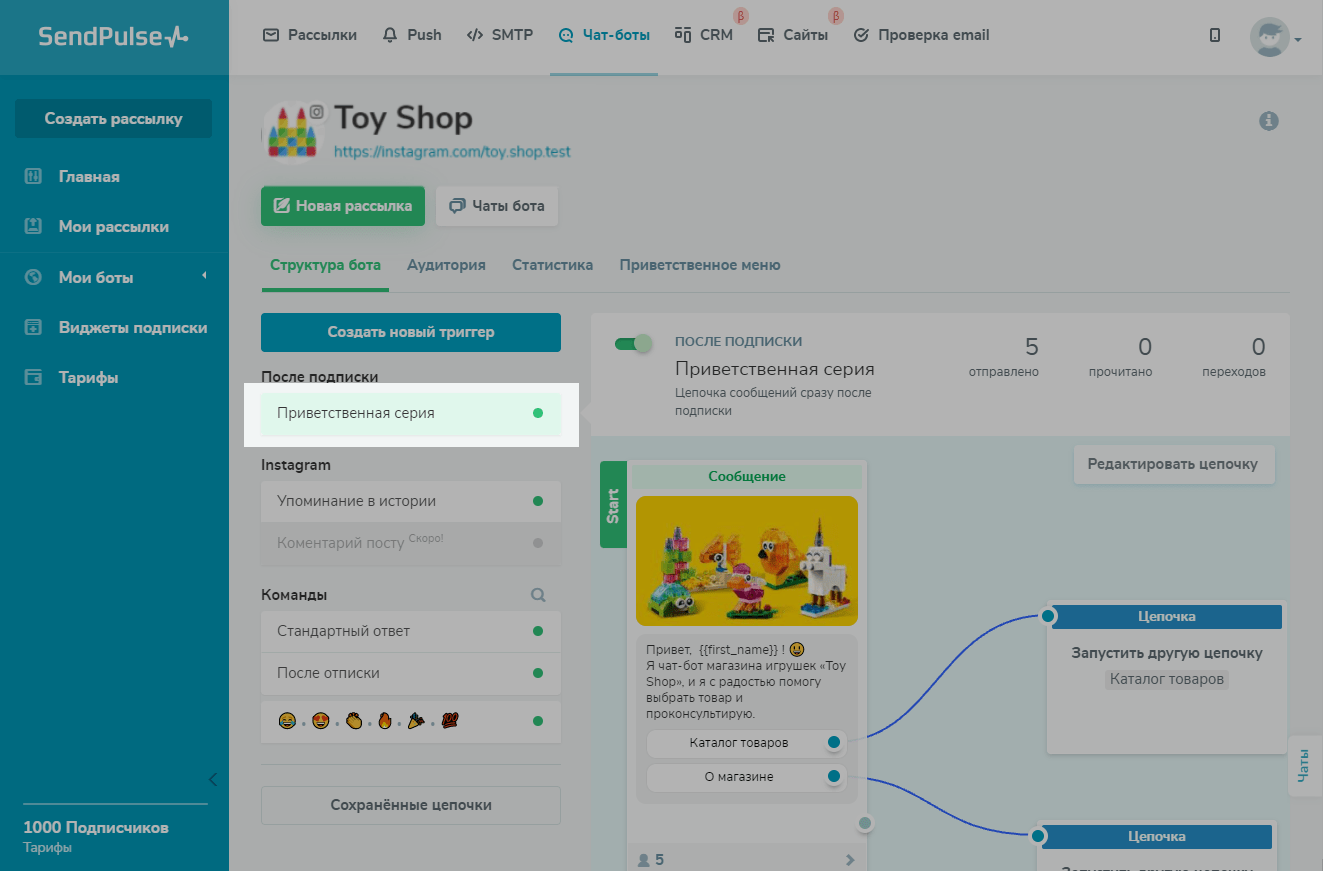Click the green status dot for Стандартный ответ
This screenshot has height=871, width=1323.
tap(538, 631)
